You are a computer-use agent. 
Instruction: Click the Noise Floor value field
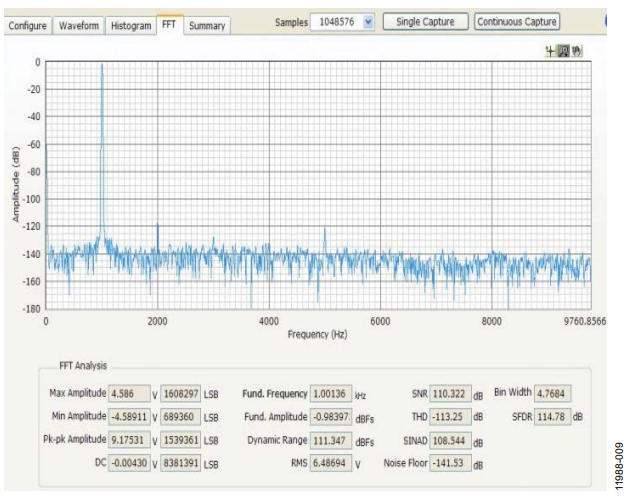click(450, 463)
